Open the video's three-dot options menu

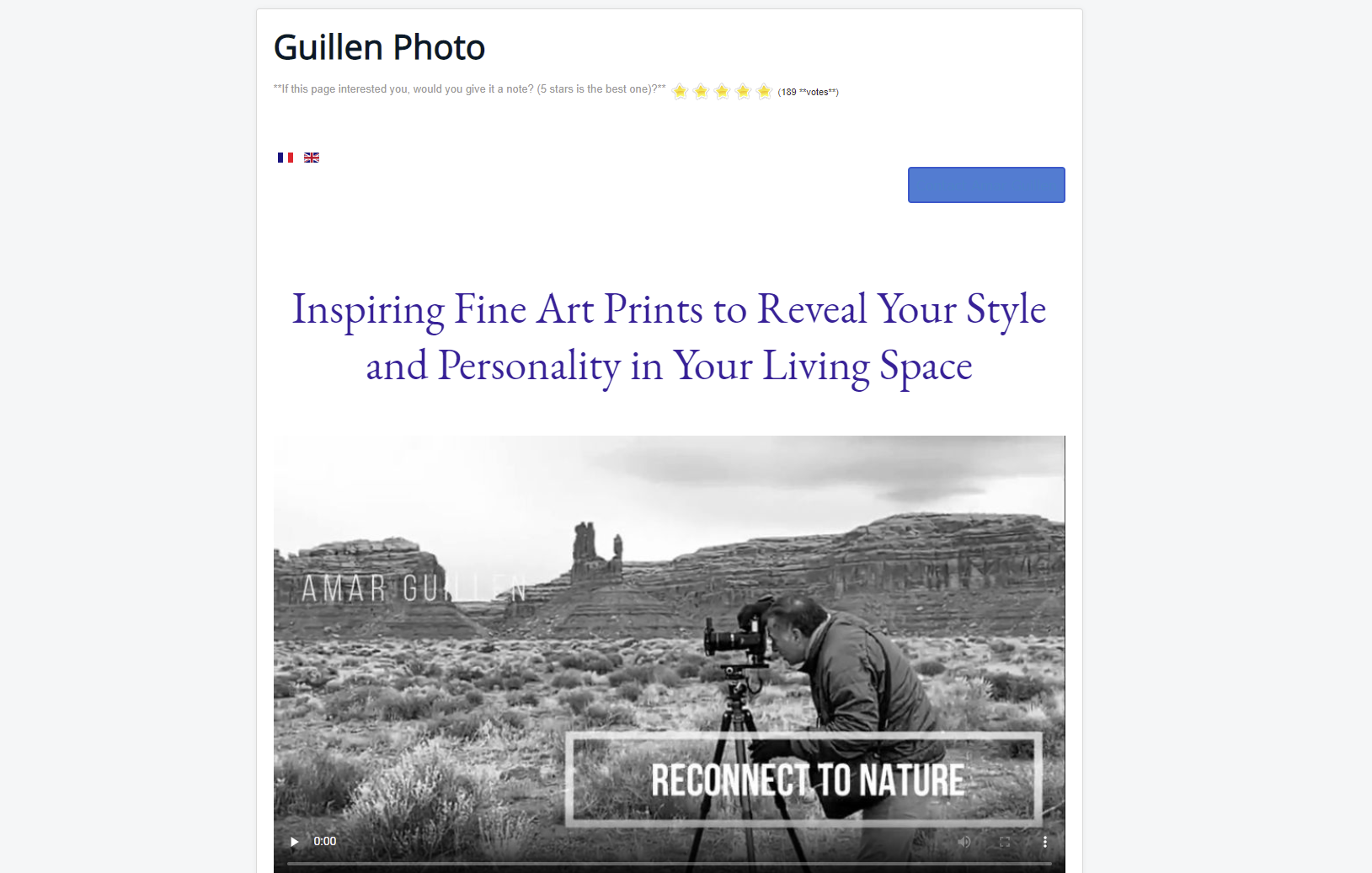[1045, 842]
